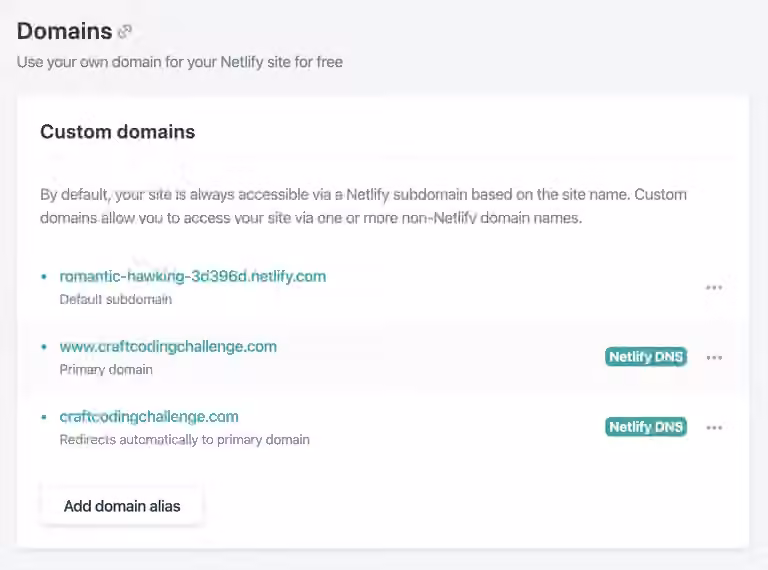This screenshot has width=768, height=570.
Task: Click the Custom domains section heading
Action: point(118,132)
